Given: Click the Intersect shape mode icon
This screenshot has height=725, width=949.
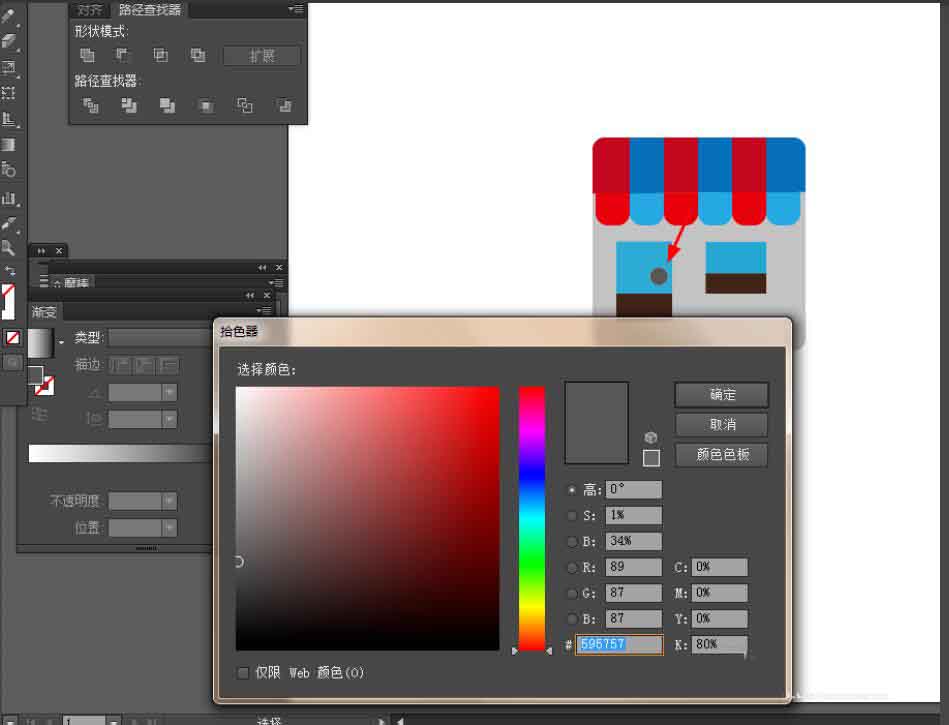Looking at the screenshot, I should 160,56.
